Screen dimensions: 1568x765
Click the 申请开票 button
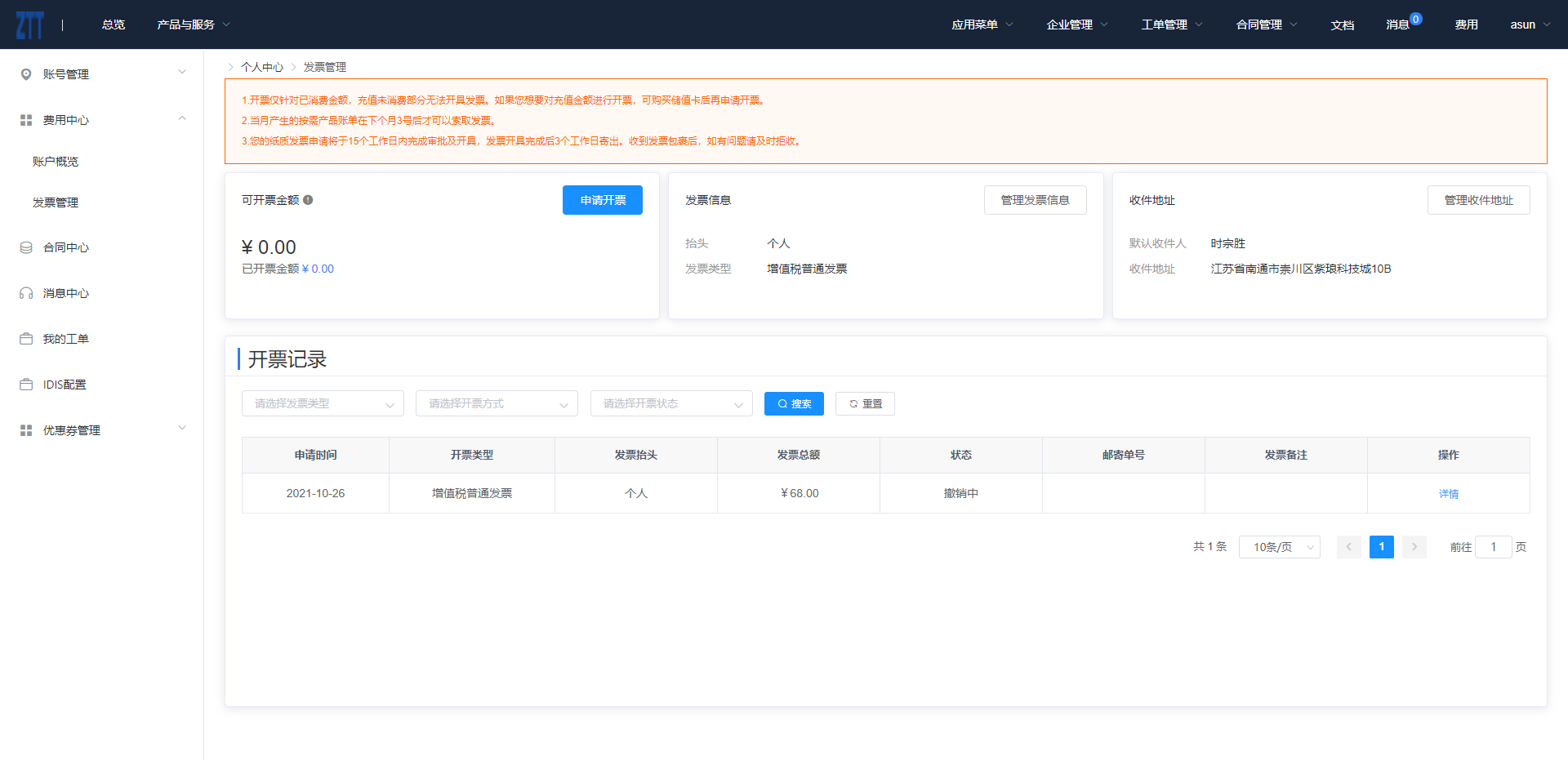pyautogui.click(x=602, y=200)
